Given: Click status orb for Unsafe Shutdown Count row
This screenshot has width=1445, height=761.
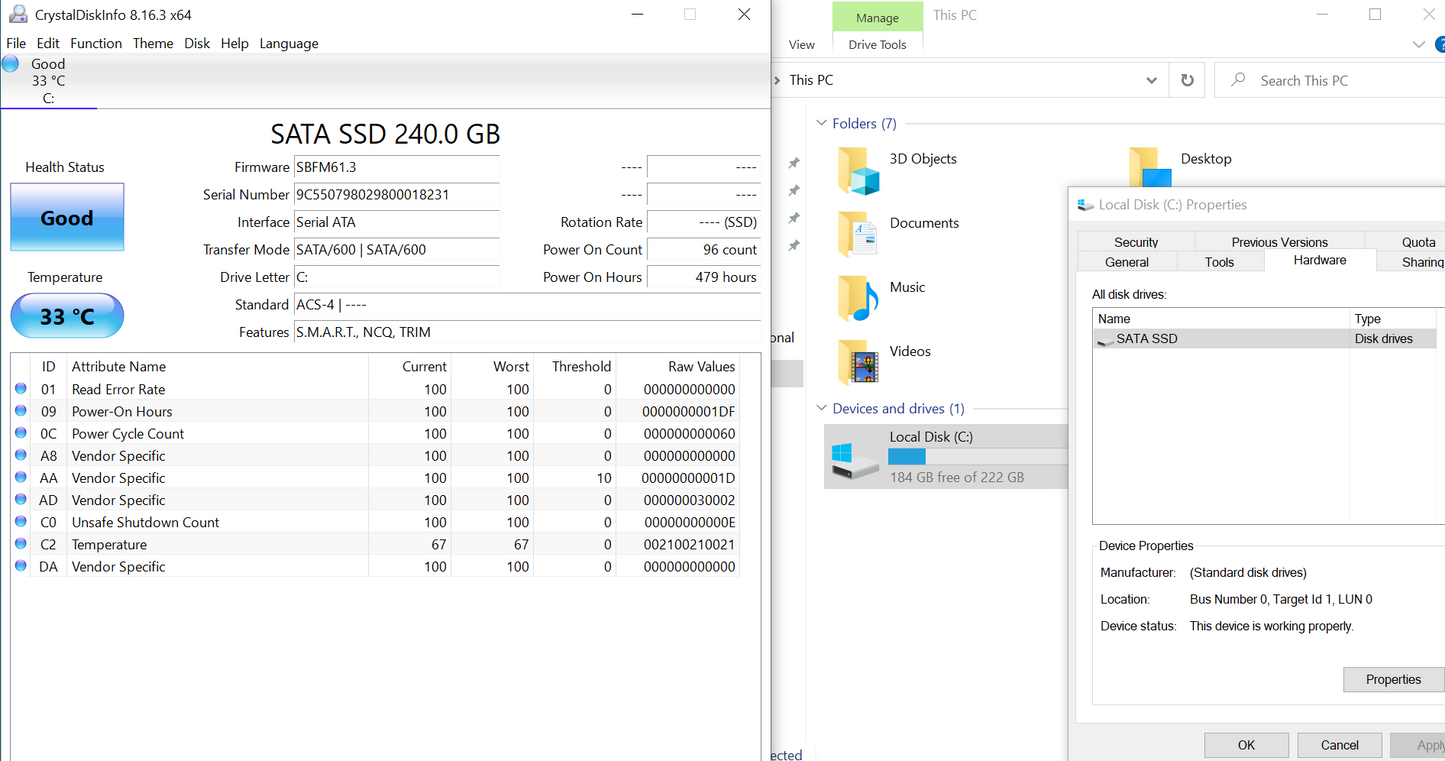Looking at the screenshot, I should pos(20,522).
